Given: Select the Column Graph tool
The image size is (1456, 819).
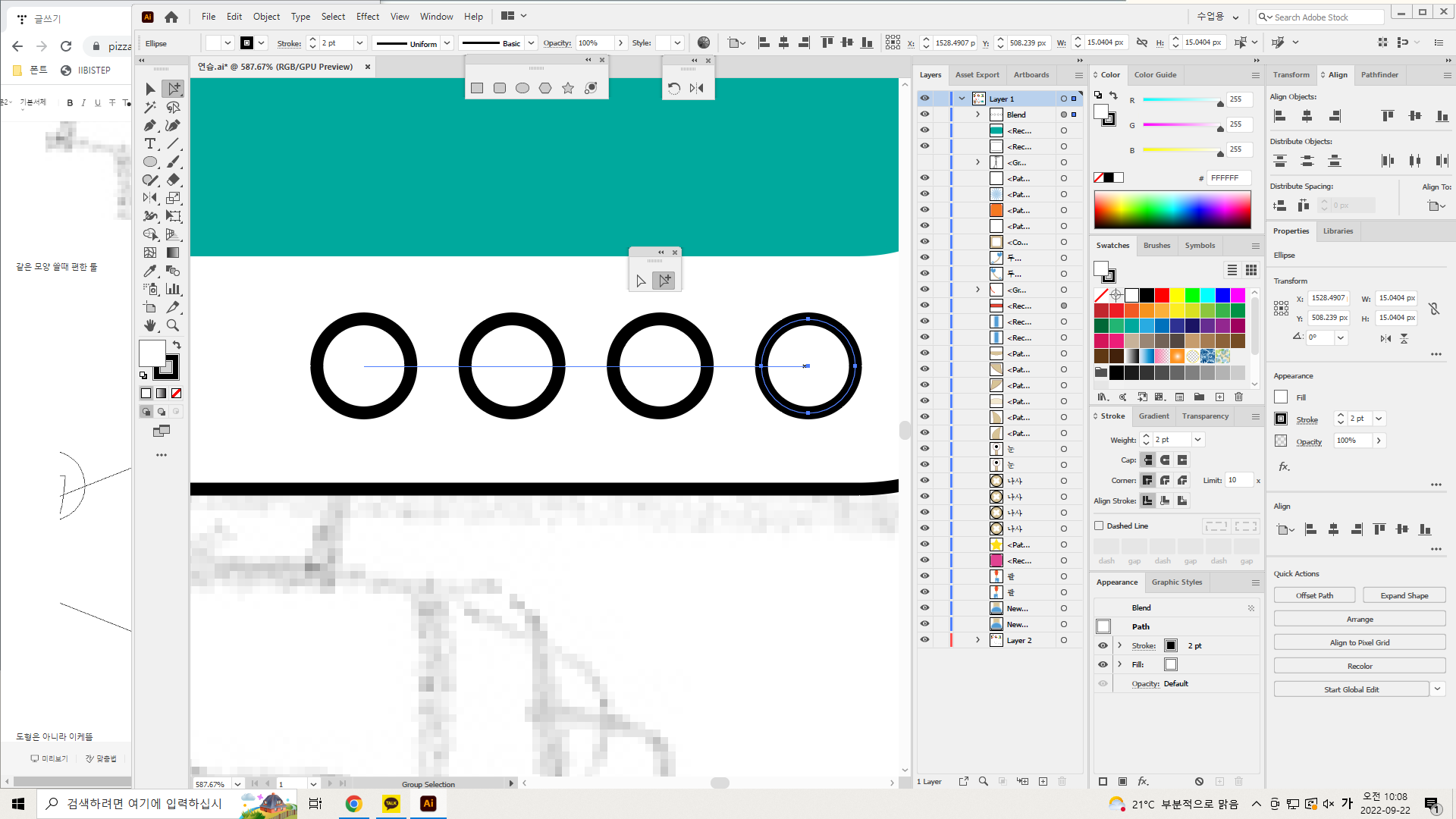Looking at the screenshot, I should 173,289.
